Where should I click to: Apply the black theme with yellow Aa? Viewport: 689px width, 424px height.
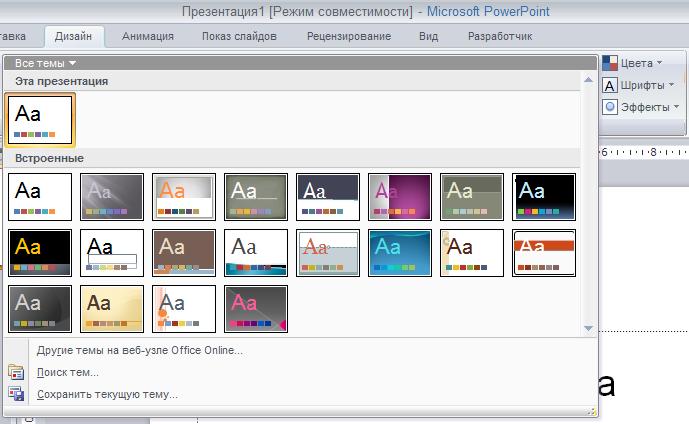tap(40, 253)
